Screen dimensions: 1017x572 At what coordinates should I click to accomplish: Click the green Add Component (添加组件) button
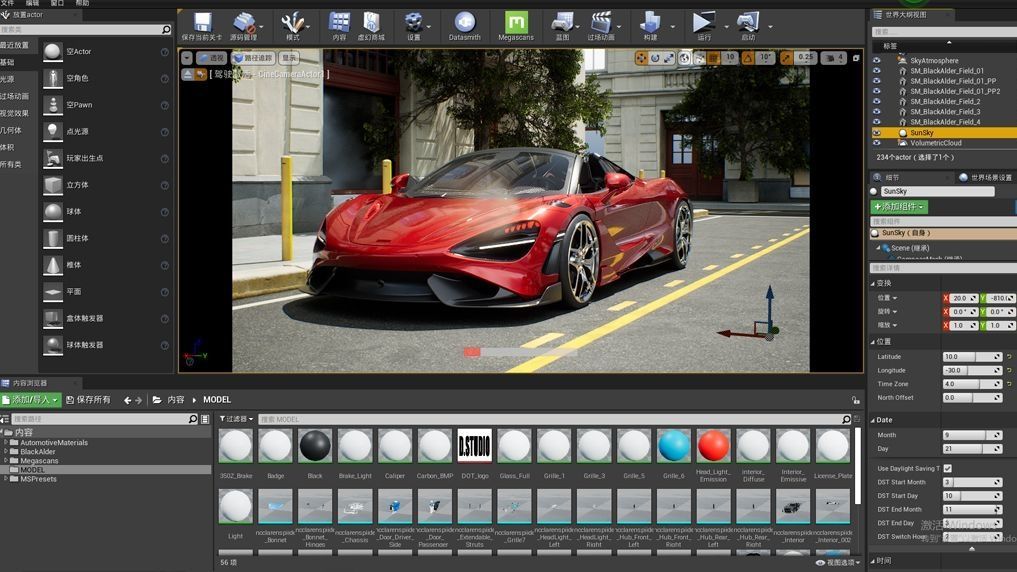pyautogui.click(x=899, y=207)
